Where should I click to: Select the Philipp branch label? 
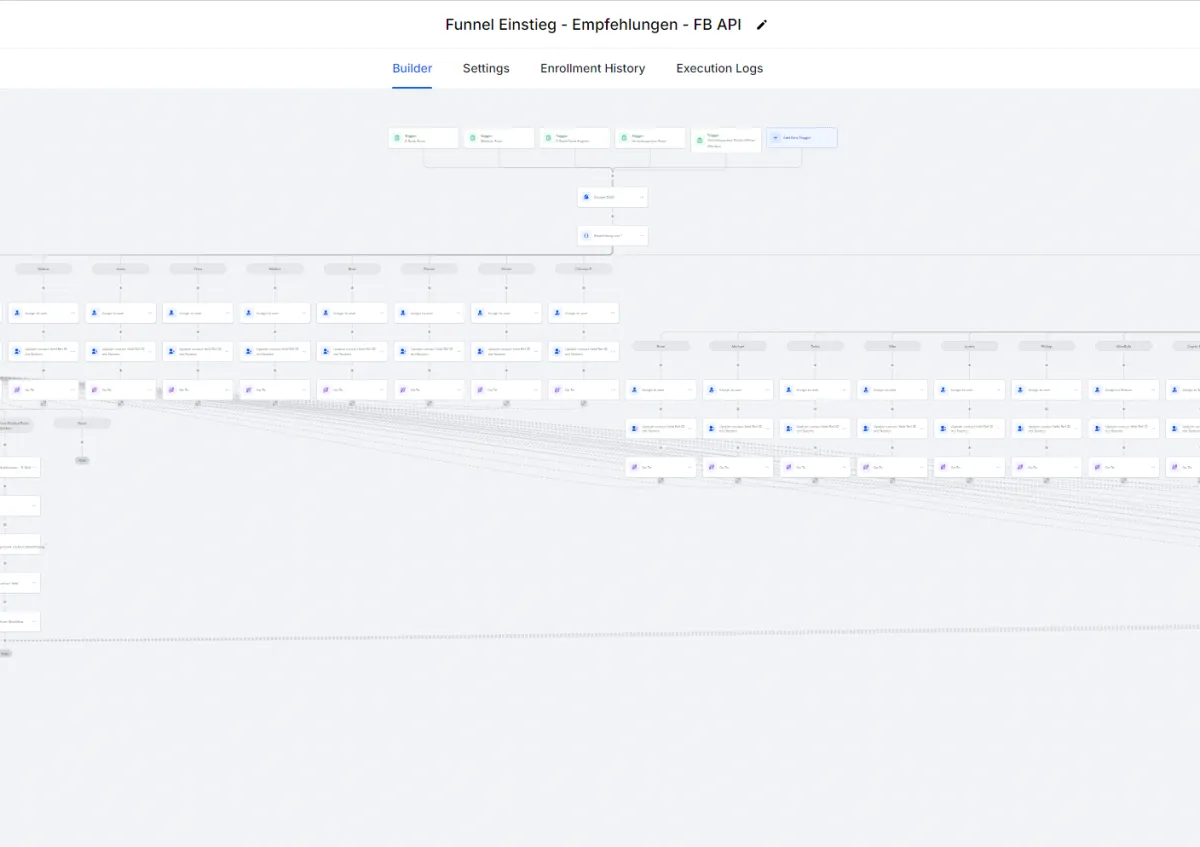(x=1047, y=346)
